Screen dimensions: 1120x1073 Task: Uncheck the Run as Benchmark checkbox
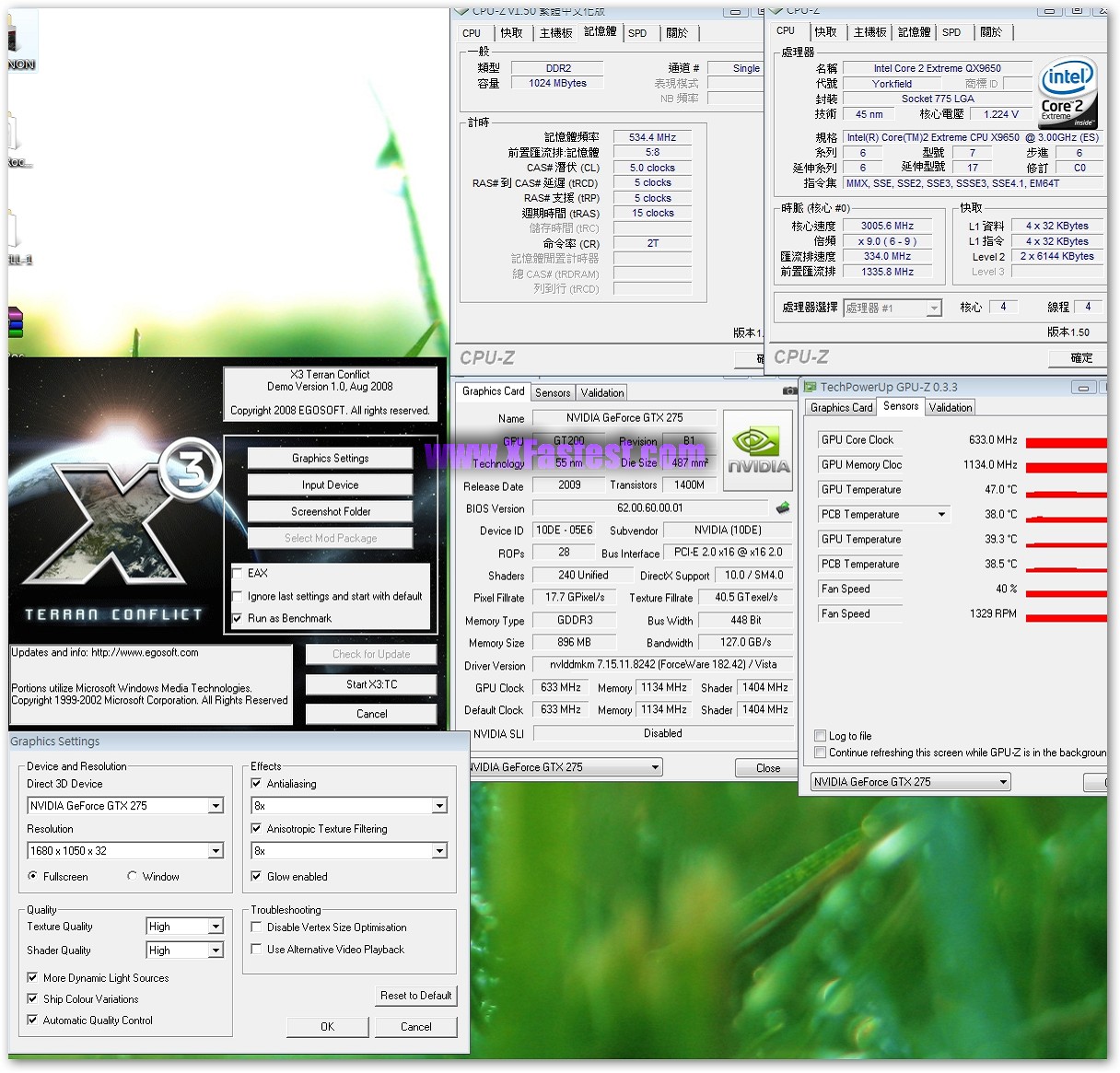click(238, 619)
